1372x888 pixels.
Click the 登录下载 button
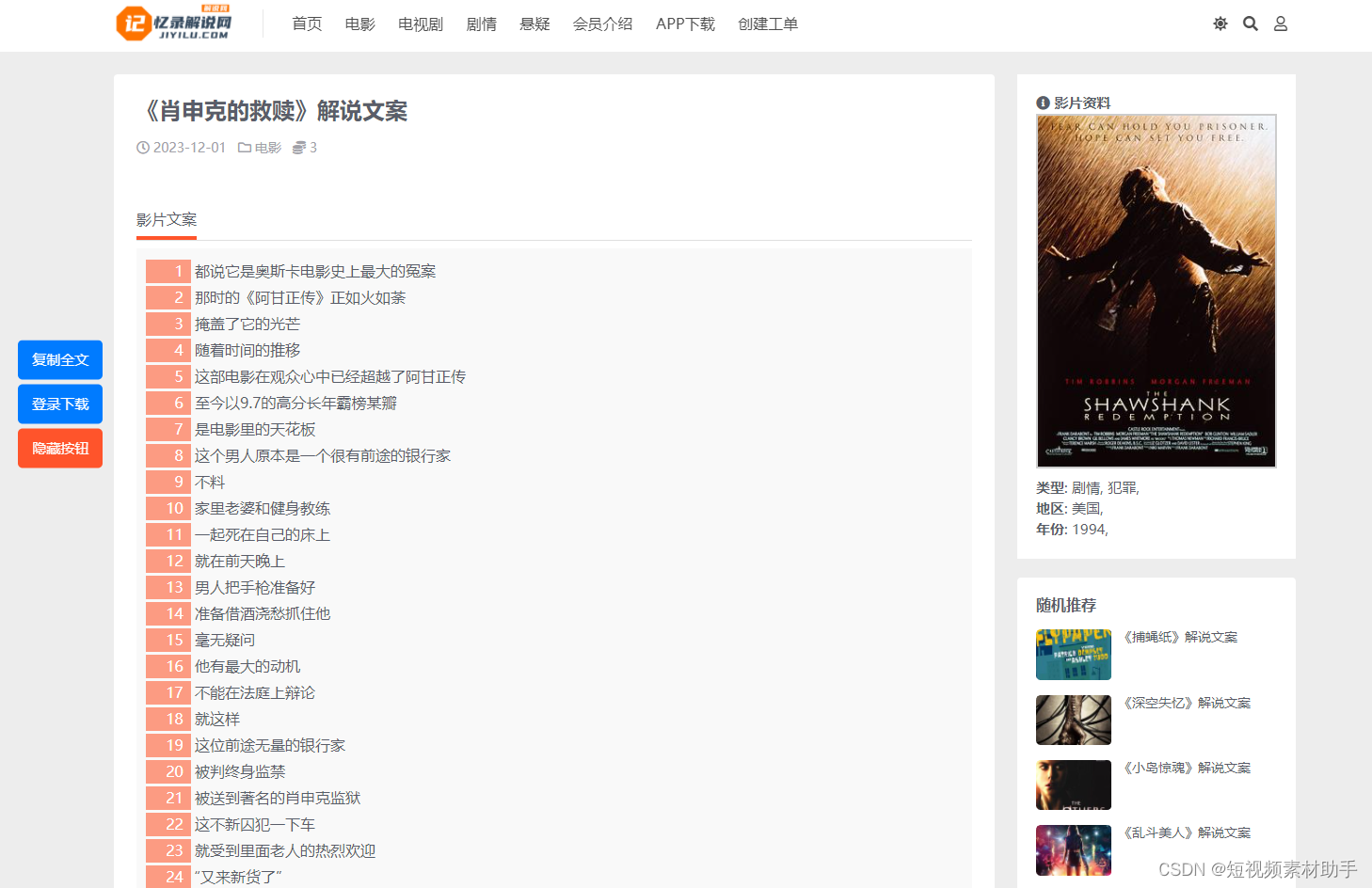(60, 404)
